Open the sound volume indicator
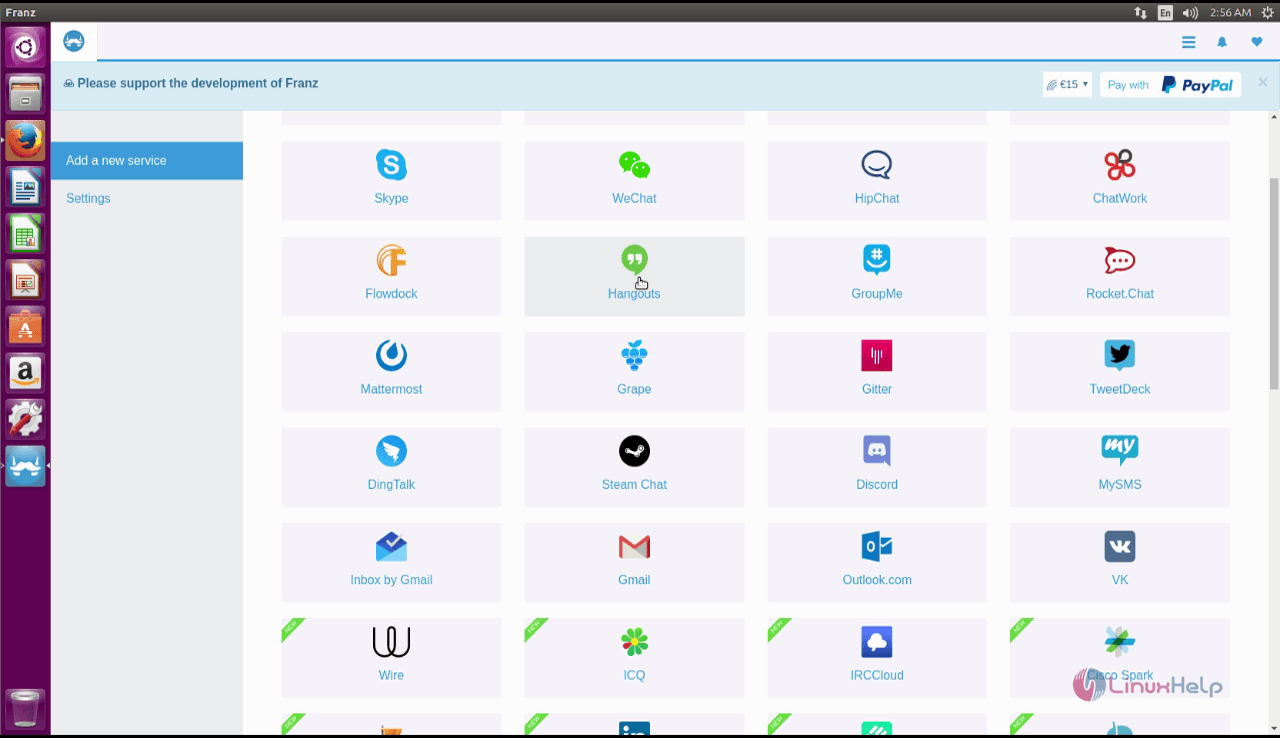The height and width of the screenshot is (738, 1280). click(x=1190, y=12)
